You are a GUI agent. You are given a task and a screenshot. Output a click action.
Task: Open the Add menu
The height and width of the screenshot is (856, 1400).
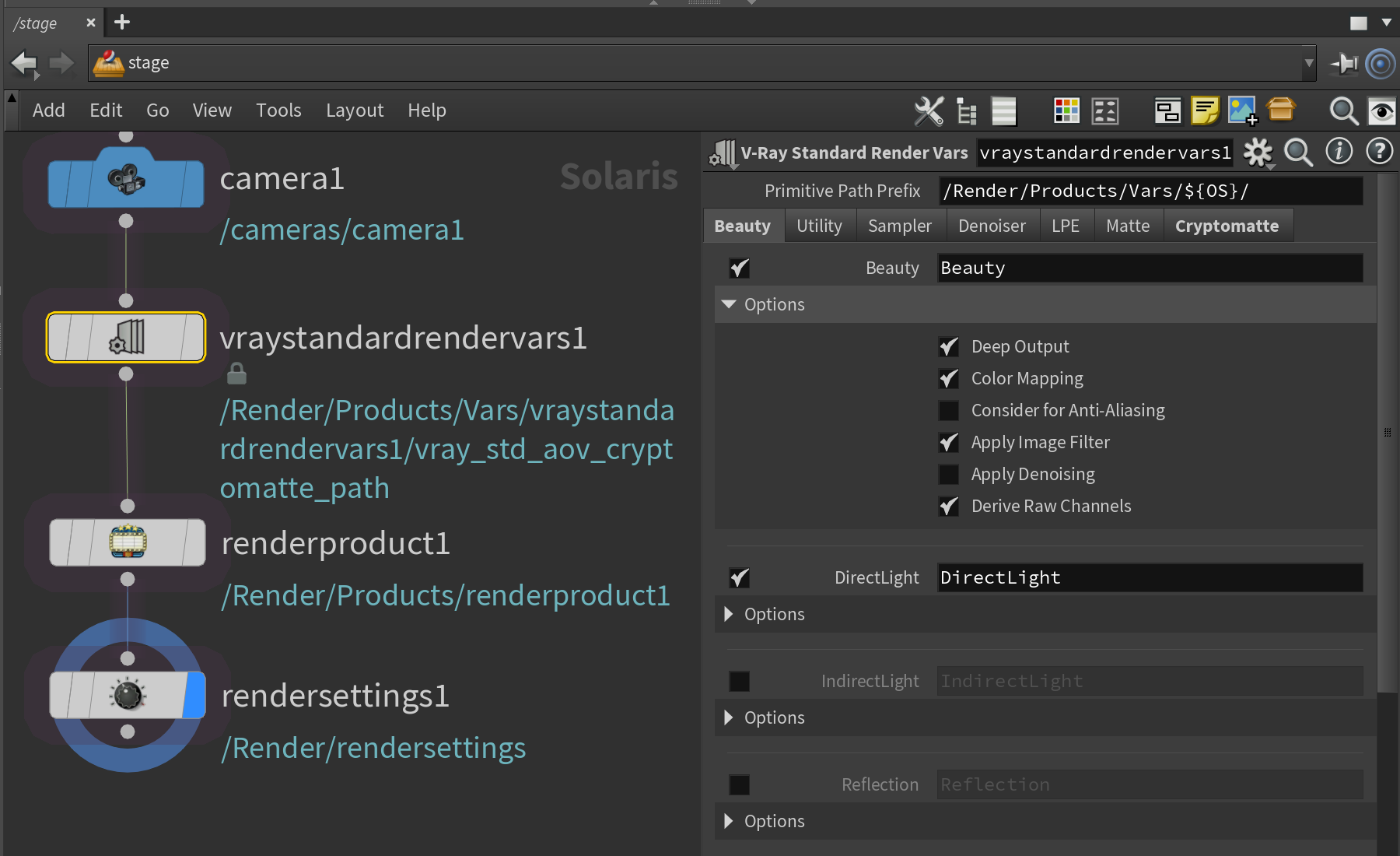(x=48, y=111)
